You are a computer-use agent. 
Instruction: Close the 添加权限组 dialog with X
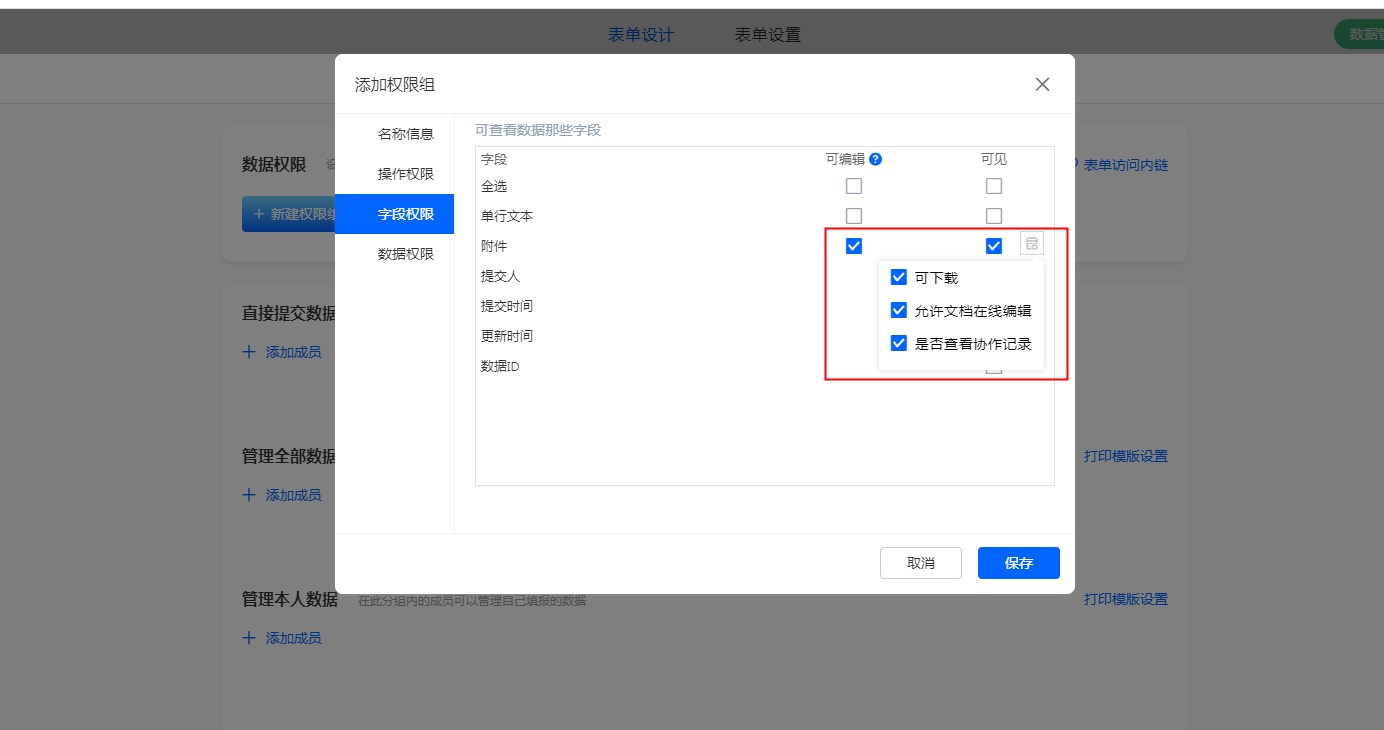tap(1042, 85)
